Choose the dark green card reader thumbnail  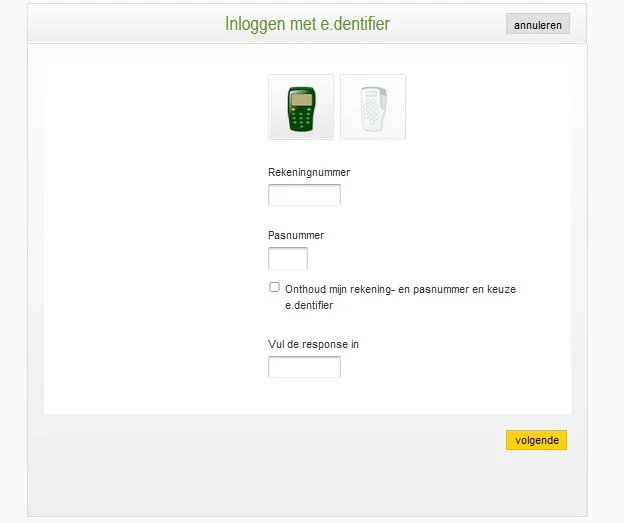(301, 107)
